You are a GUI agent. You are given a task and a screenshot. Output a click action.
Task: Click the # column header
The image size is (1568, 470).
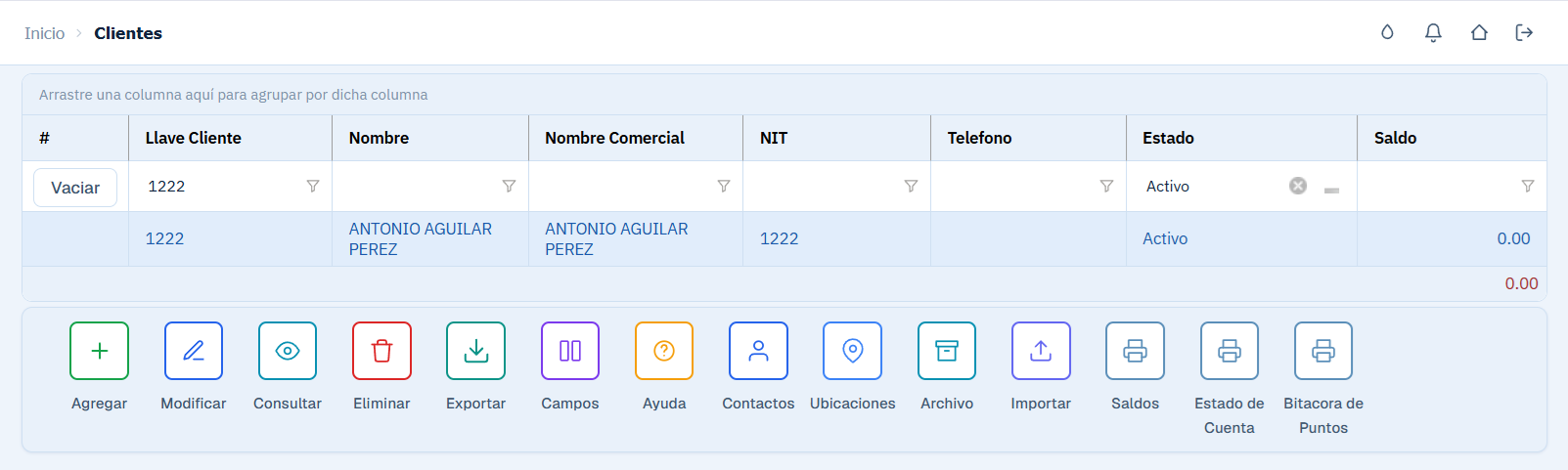click(75, 138)
